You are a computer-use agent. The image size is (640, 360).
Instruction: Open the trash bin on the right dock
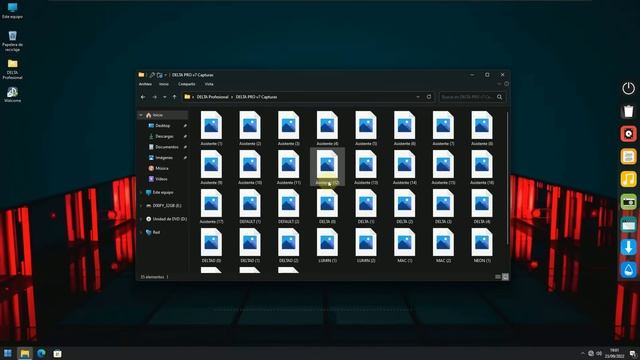[628, 111]
